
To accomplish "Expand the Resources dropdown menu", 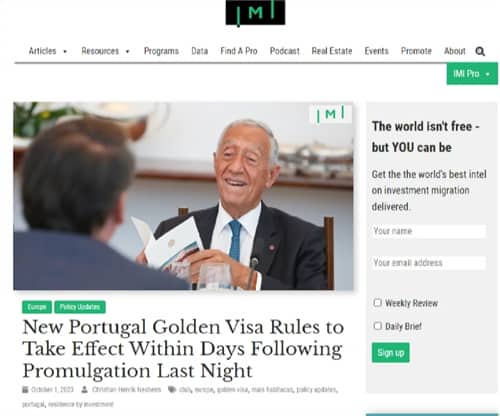I will click(105, 51).
